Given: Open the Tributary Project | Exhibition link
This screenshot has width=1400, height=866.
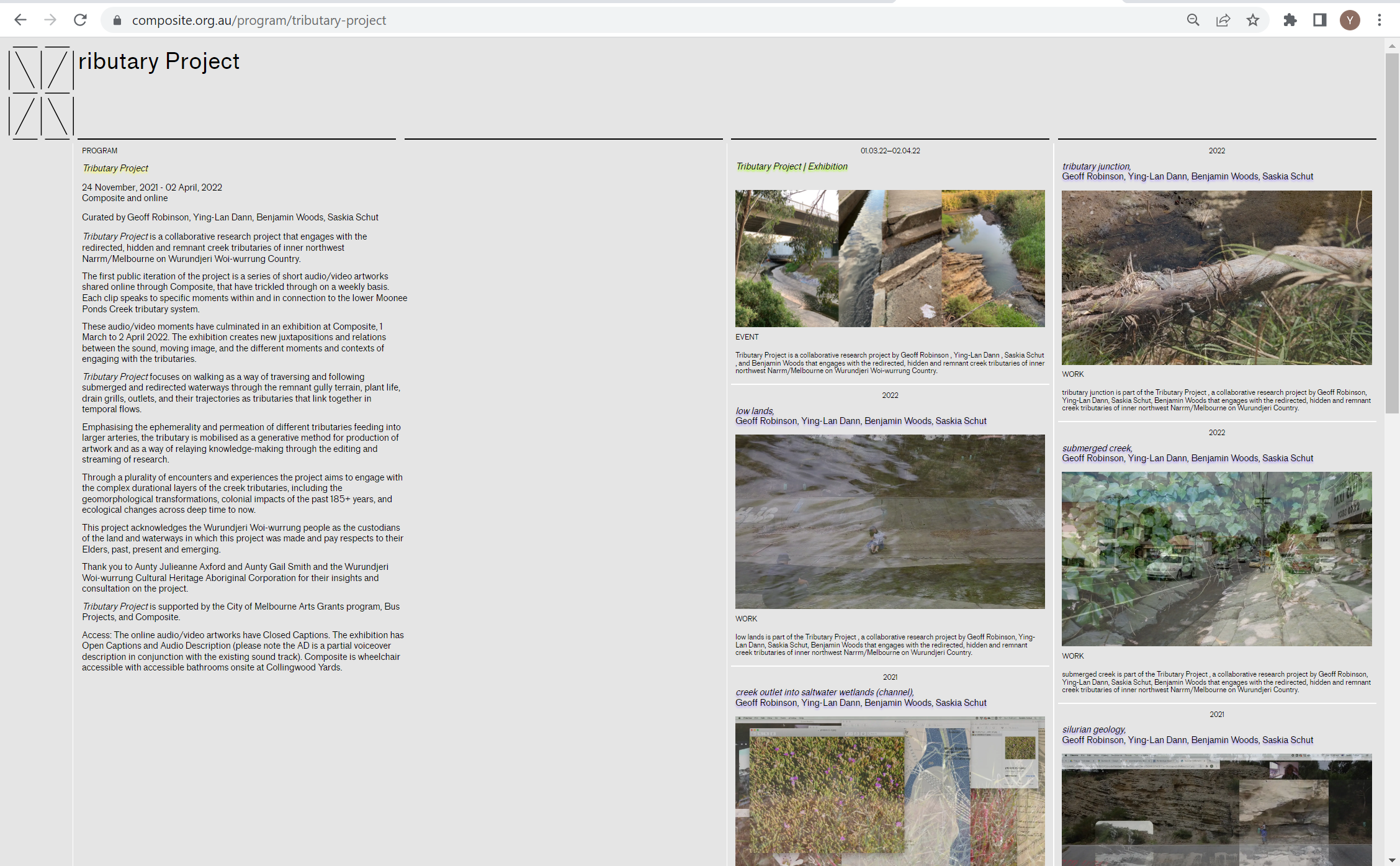Looking at the screenshot, I should [791, 166].
